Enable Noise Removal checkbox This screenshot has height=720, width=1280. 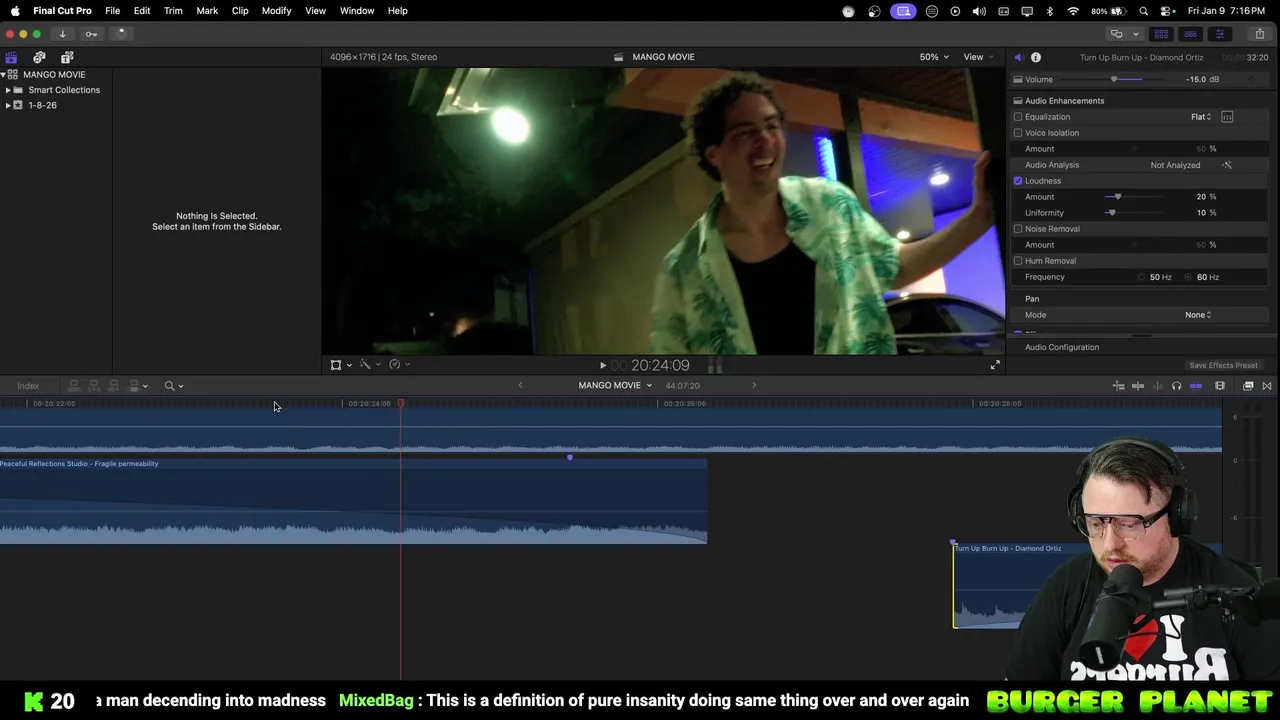tap(1018, 229)
